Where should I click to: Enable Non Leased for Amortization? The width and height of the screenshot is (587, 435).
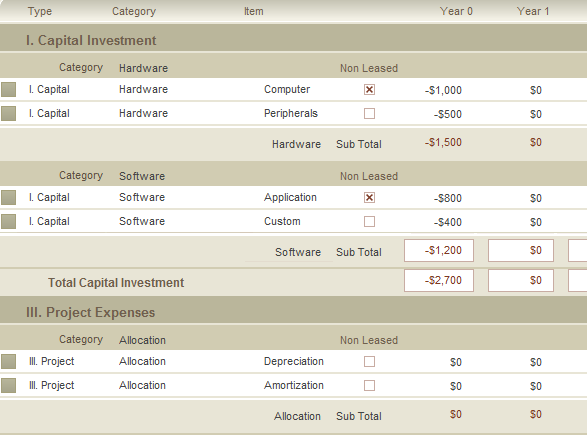click(x=369, y=386)
